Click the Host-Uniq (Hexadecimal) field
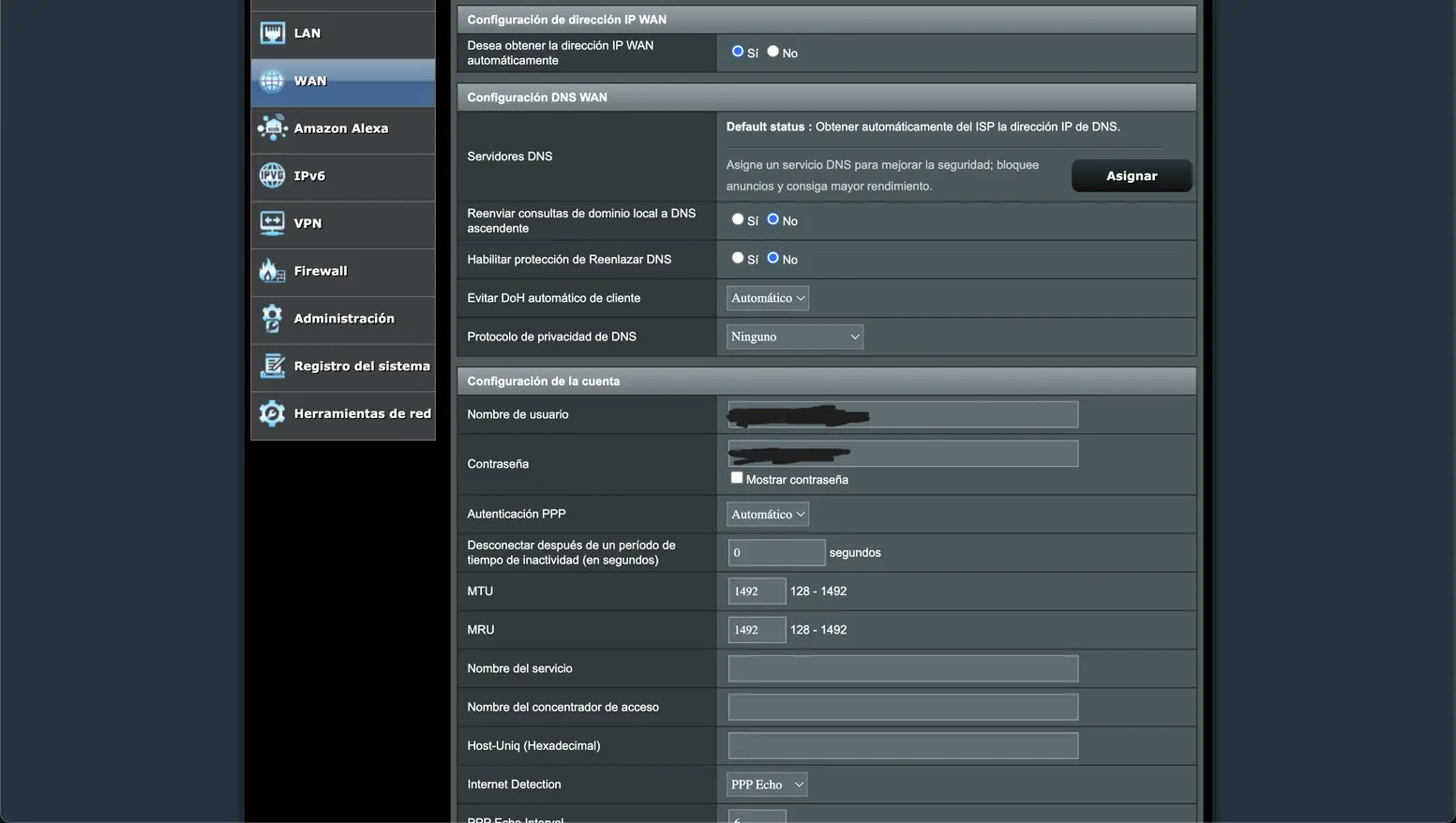Image resolution: width=1456 pixels, height=823 pixels. tap(903, 745)
